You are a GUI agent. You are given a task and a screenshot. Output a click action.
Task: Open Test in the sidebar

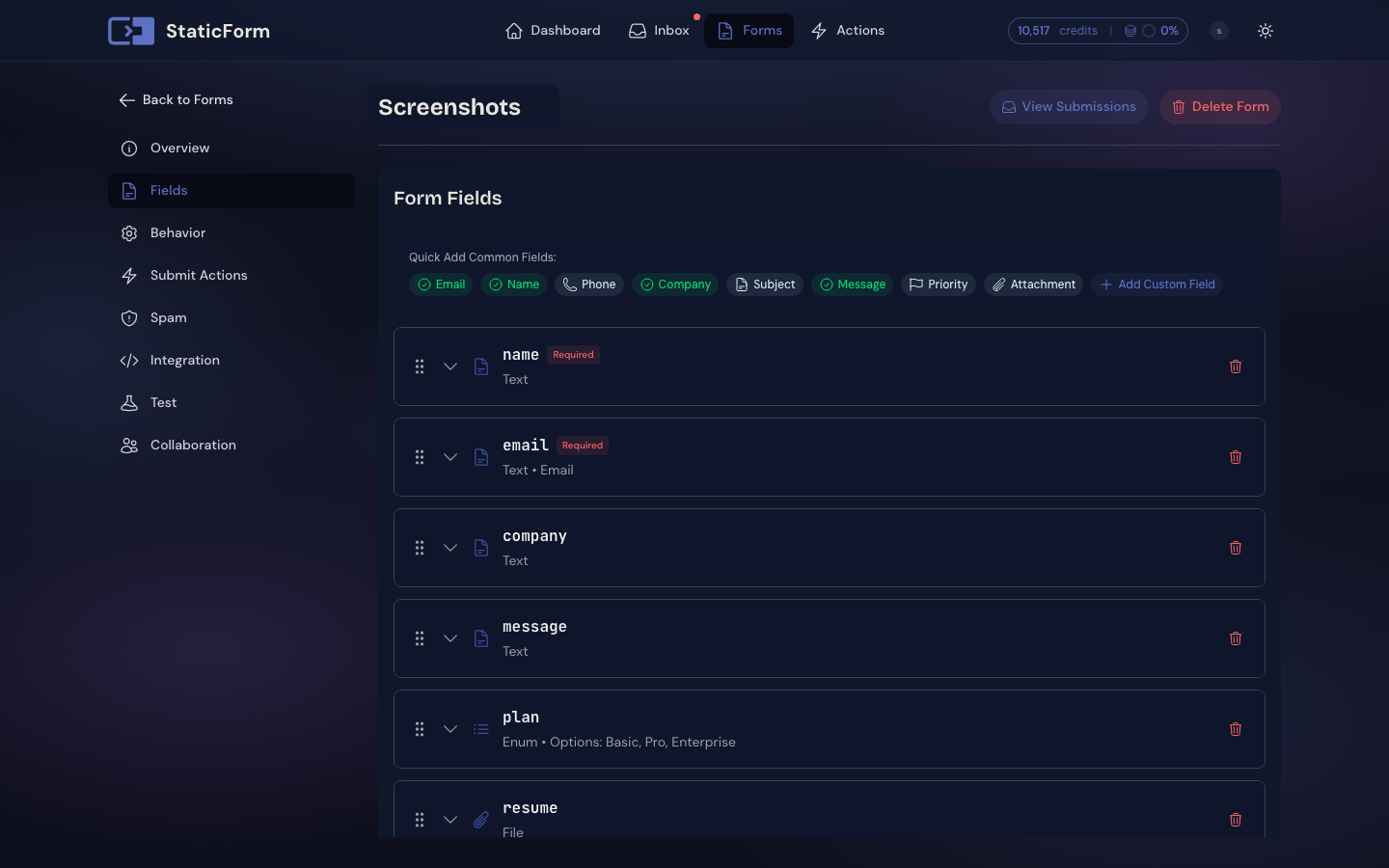[x=231, y=403]
